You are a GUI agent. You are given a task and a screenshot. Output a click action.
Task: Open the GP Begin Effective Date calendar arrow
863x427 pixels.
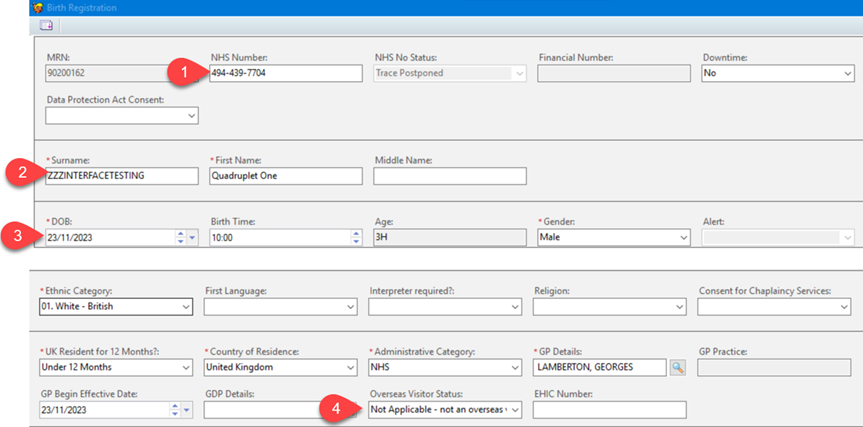[x=192, y=410]
